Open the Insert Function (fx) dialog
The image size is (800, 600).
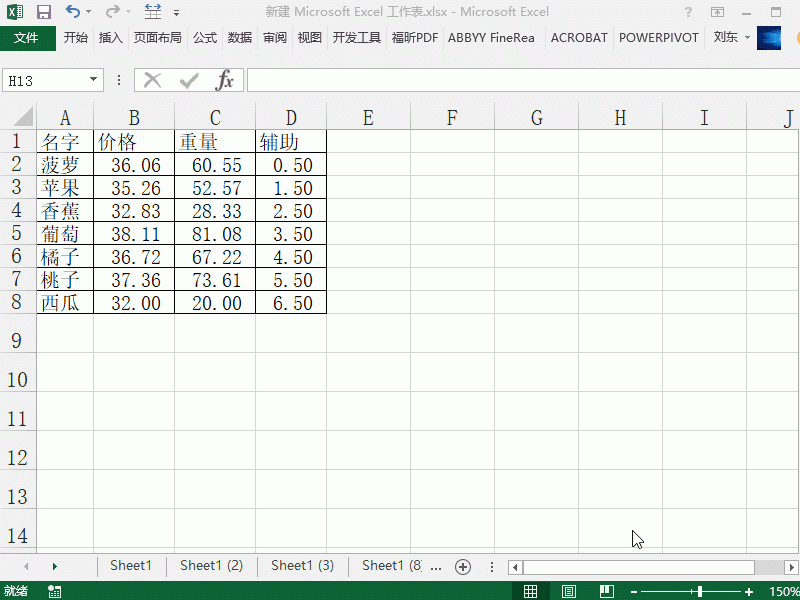click(x=226, y=80)
